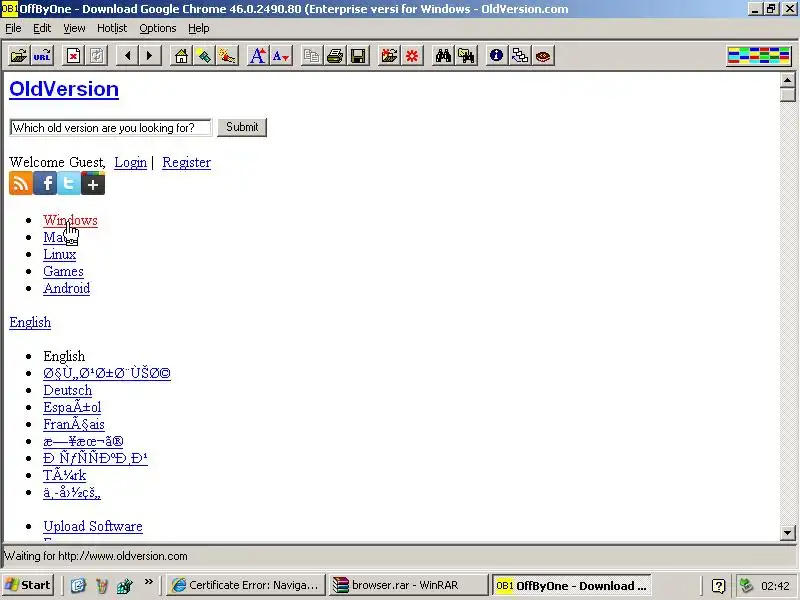800x600 pixels.
Task: Click the Reload page toolbar icon
Action: tap(96, 55)
